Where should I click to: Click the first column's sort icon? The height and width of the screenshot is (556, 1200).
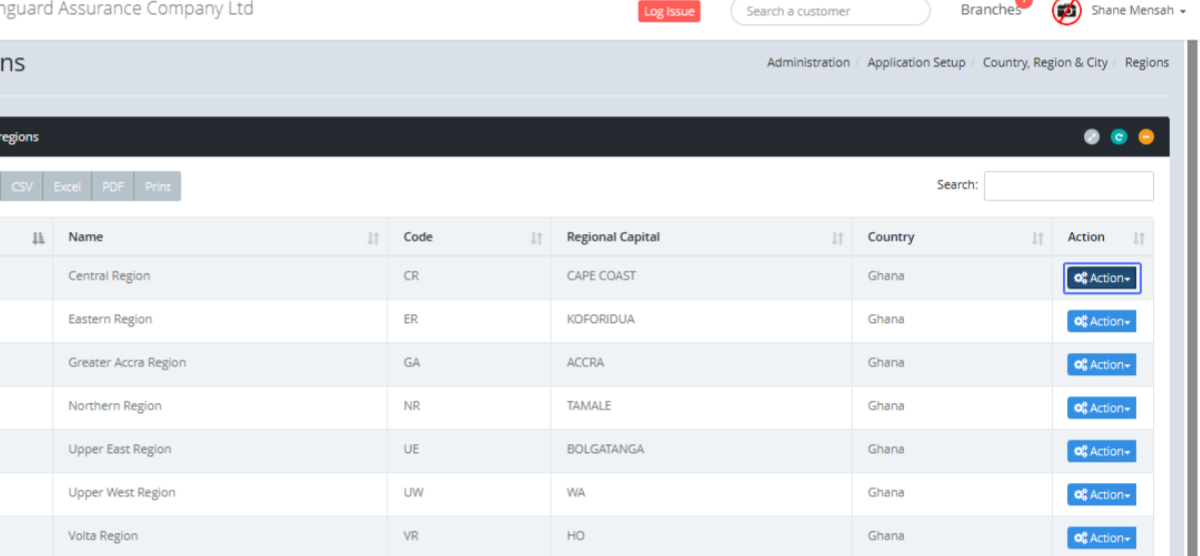pyautogui.click(x=38, y=238)
